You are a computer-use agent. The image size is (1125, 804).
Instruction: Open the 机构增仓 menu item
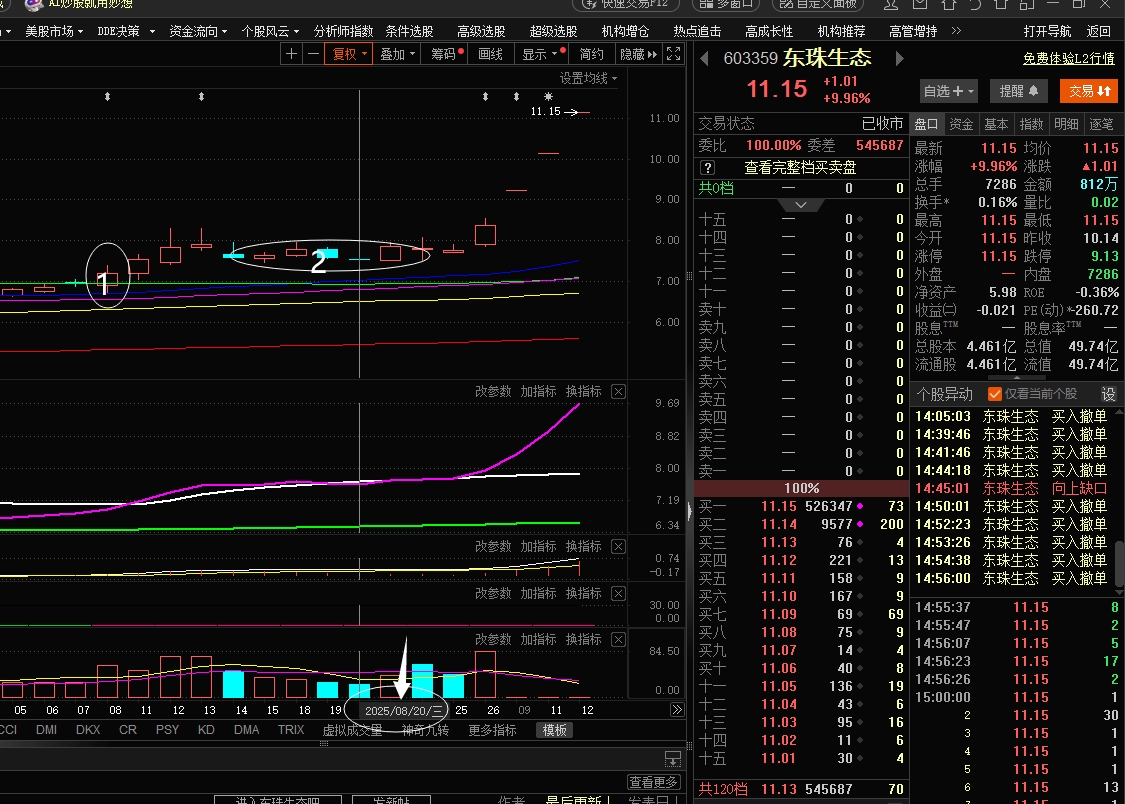point(625,32)
